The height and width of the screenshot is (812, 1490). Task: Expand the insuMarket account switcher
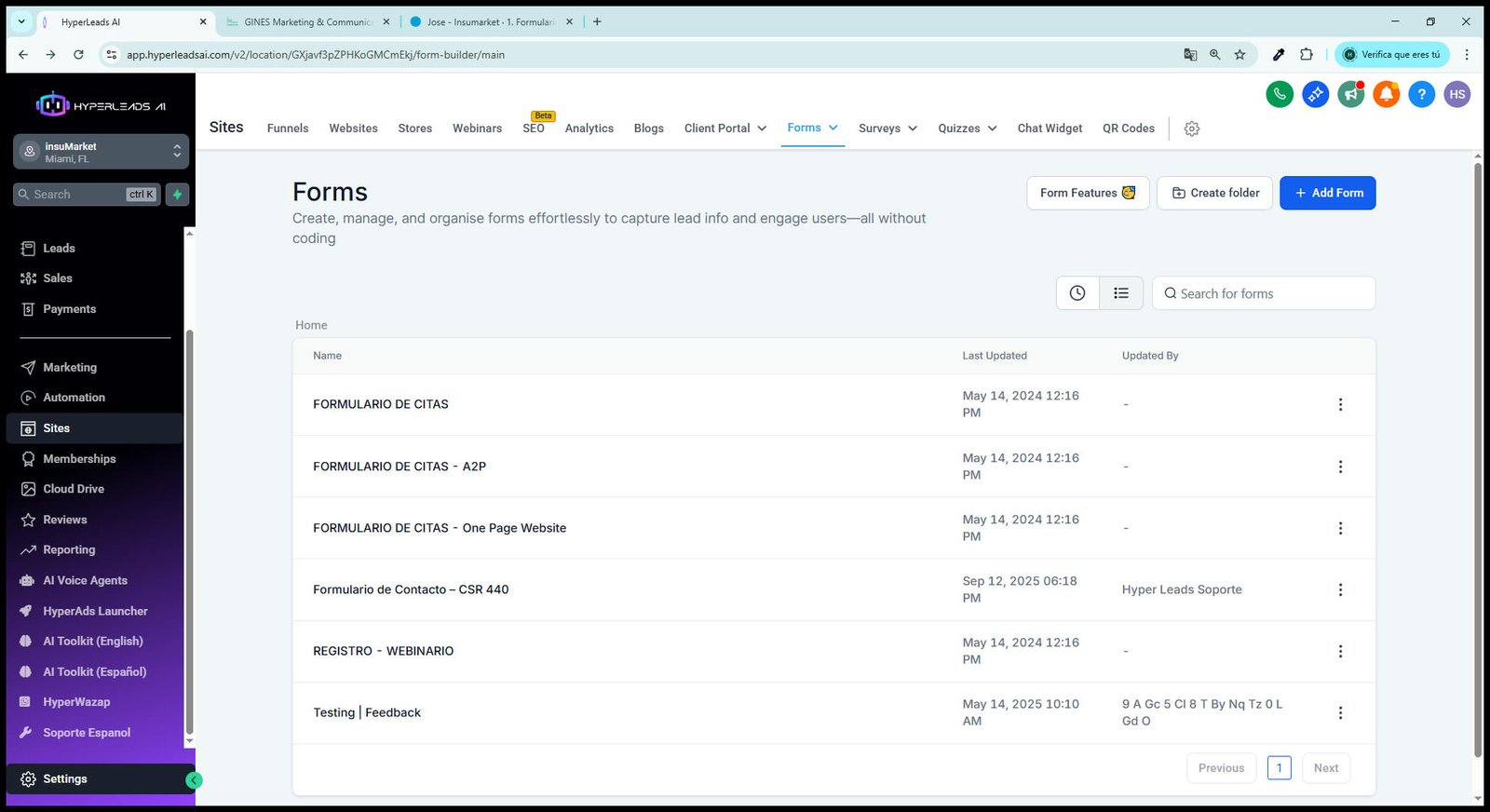click(101, 152)
